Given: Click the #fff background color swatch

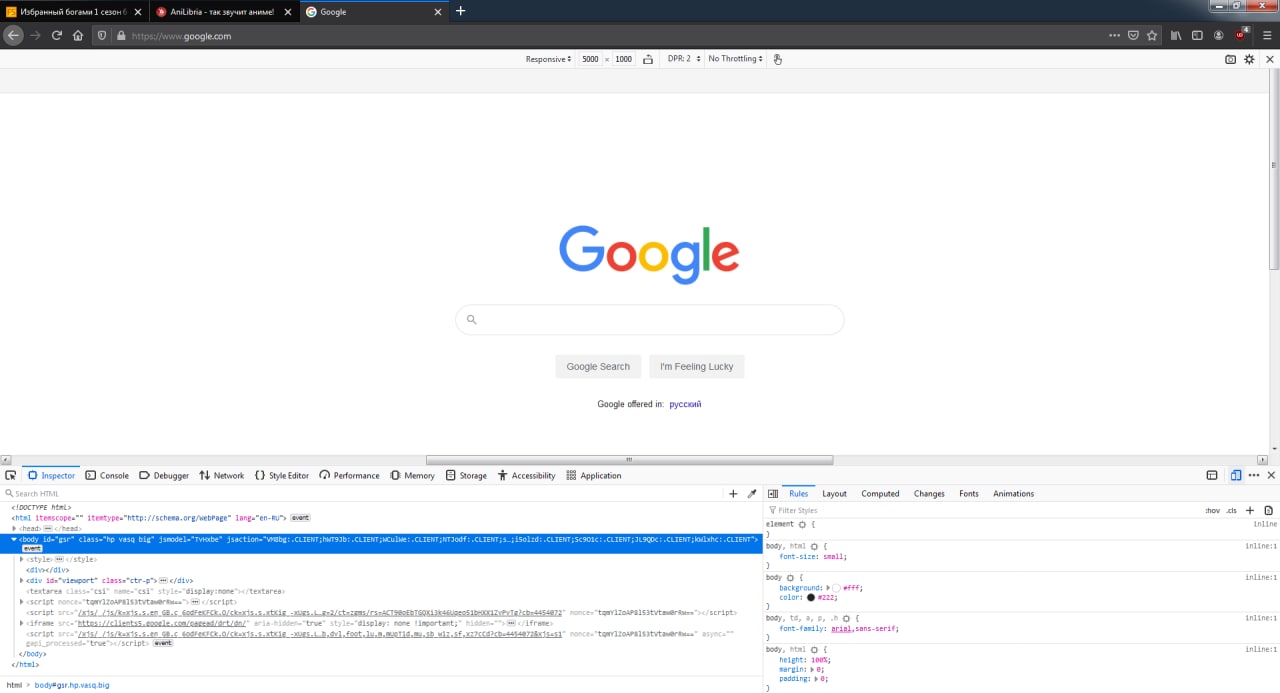Looking at the screenshot, I should point(837,588).
